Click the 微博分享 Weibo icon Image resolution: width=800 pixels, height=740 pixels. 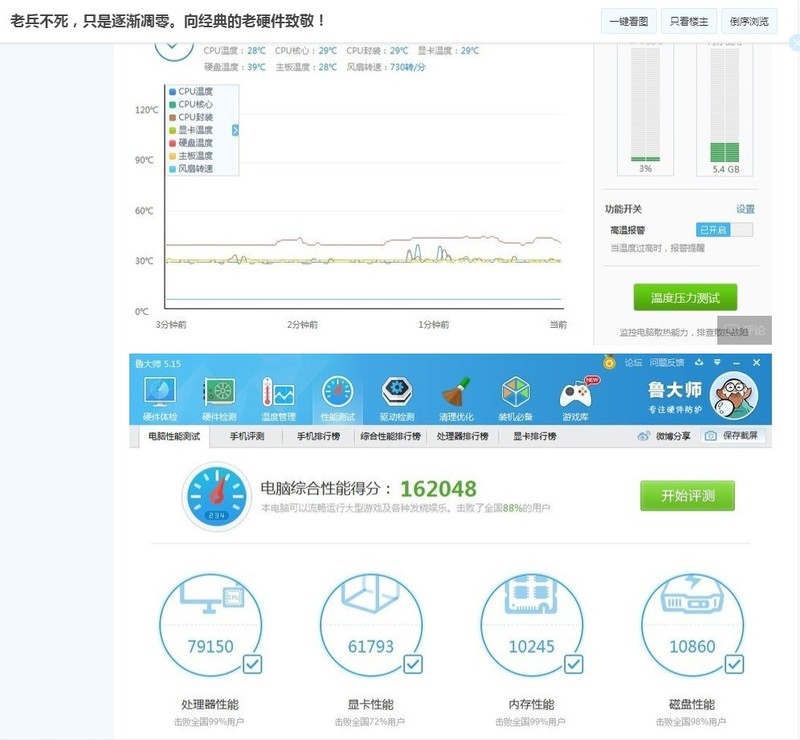(644, 436)
